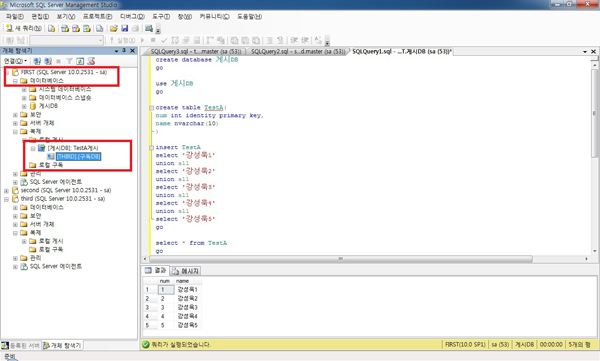
Task: Click the Connect Object Explorer icon
Action: click(37, 61)
